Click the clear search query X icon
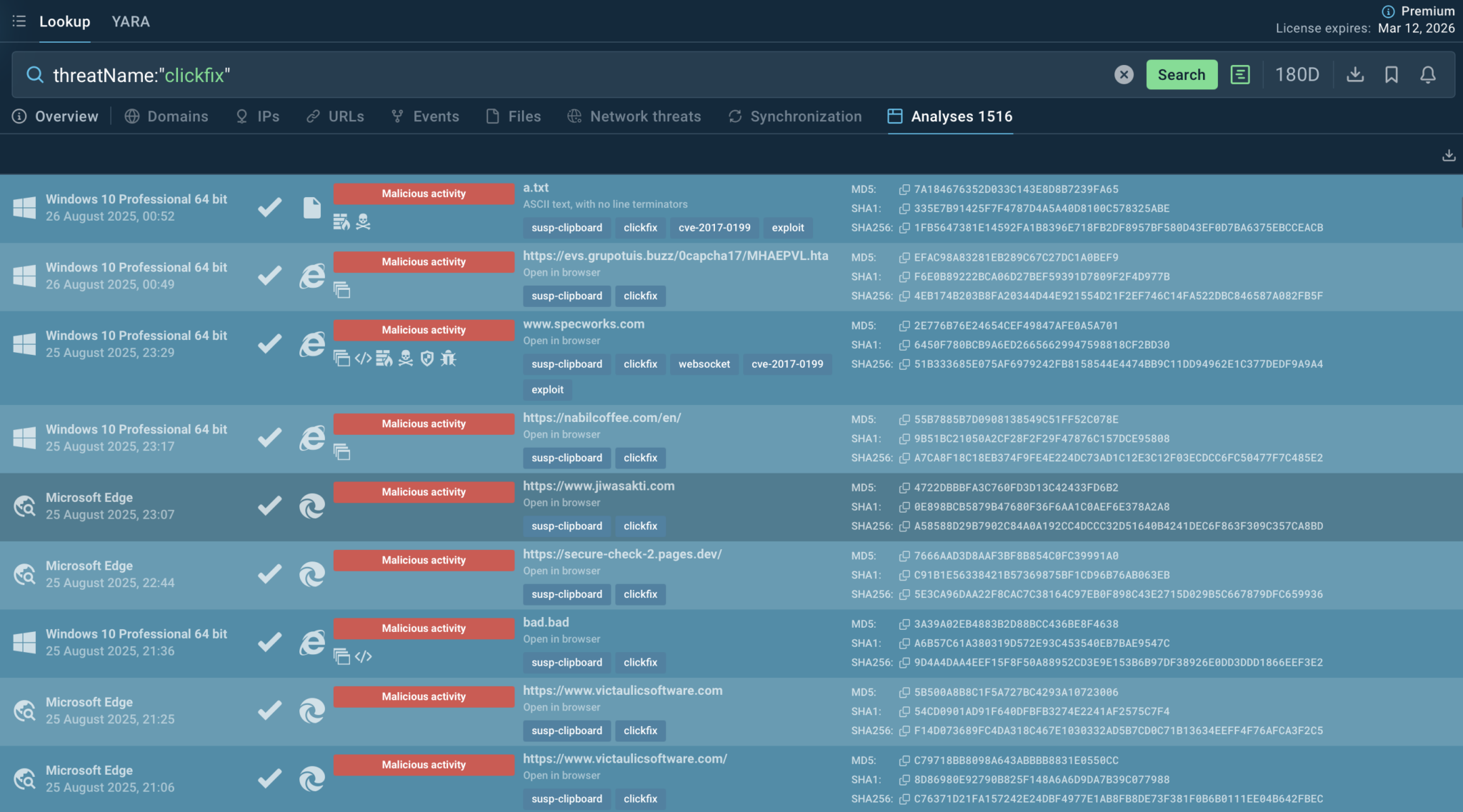 1124,75
